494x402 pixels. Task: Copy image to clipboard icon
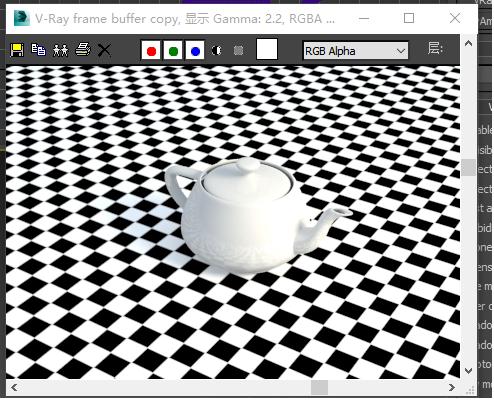(38, 50)
